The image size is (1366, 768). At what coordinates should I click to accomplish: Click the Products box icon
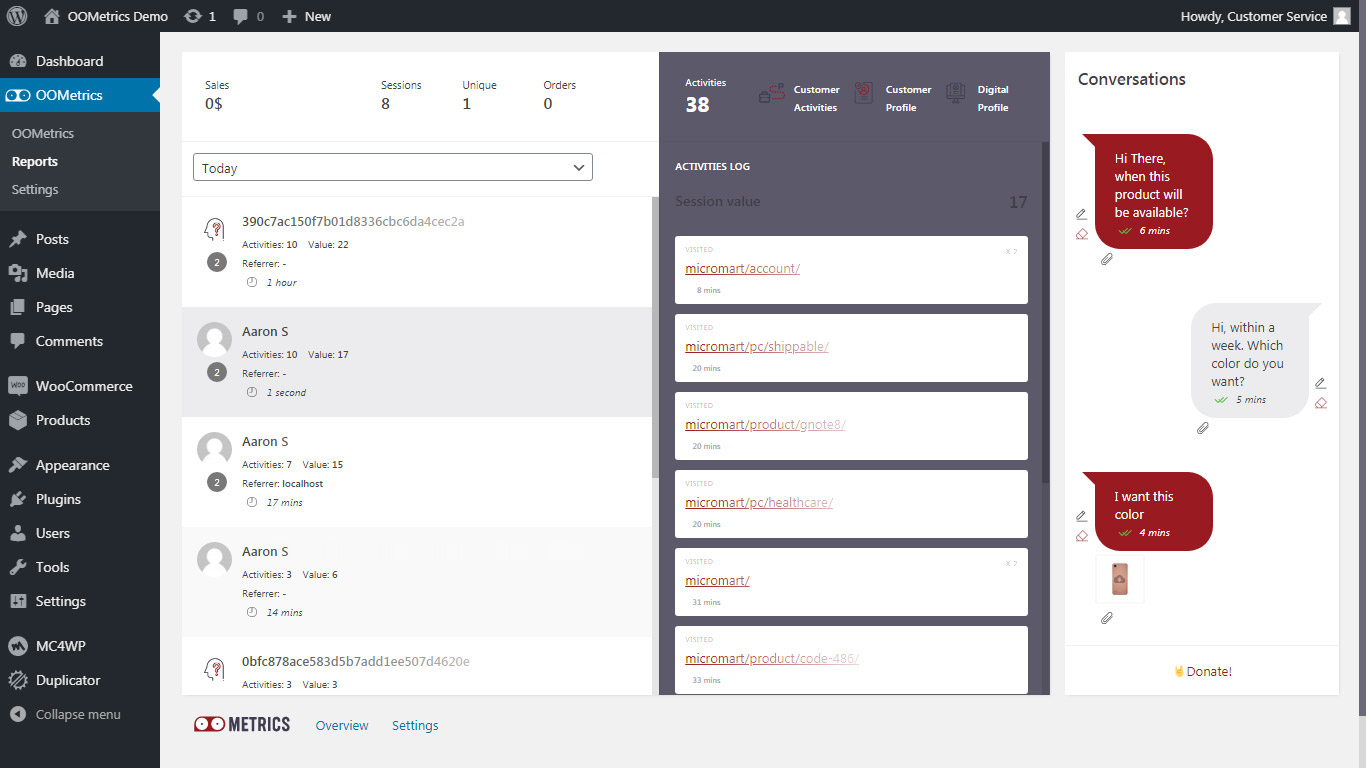click(x=18, y=420)
